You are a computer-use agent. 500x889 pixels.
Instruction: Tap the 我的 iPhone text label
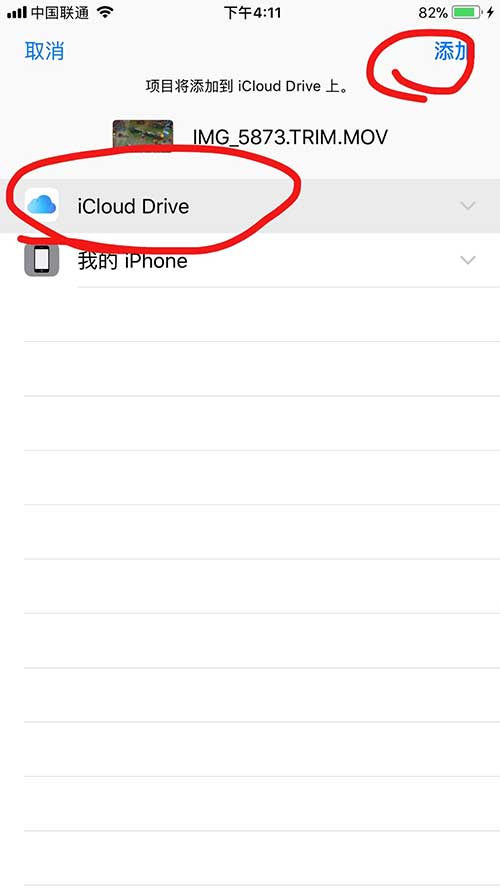(x=133, y=261)
